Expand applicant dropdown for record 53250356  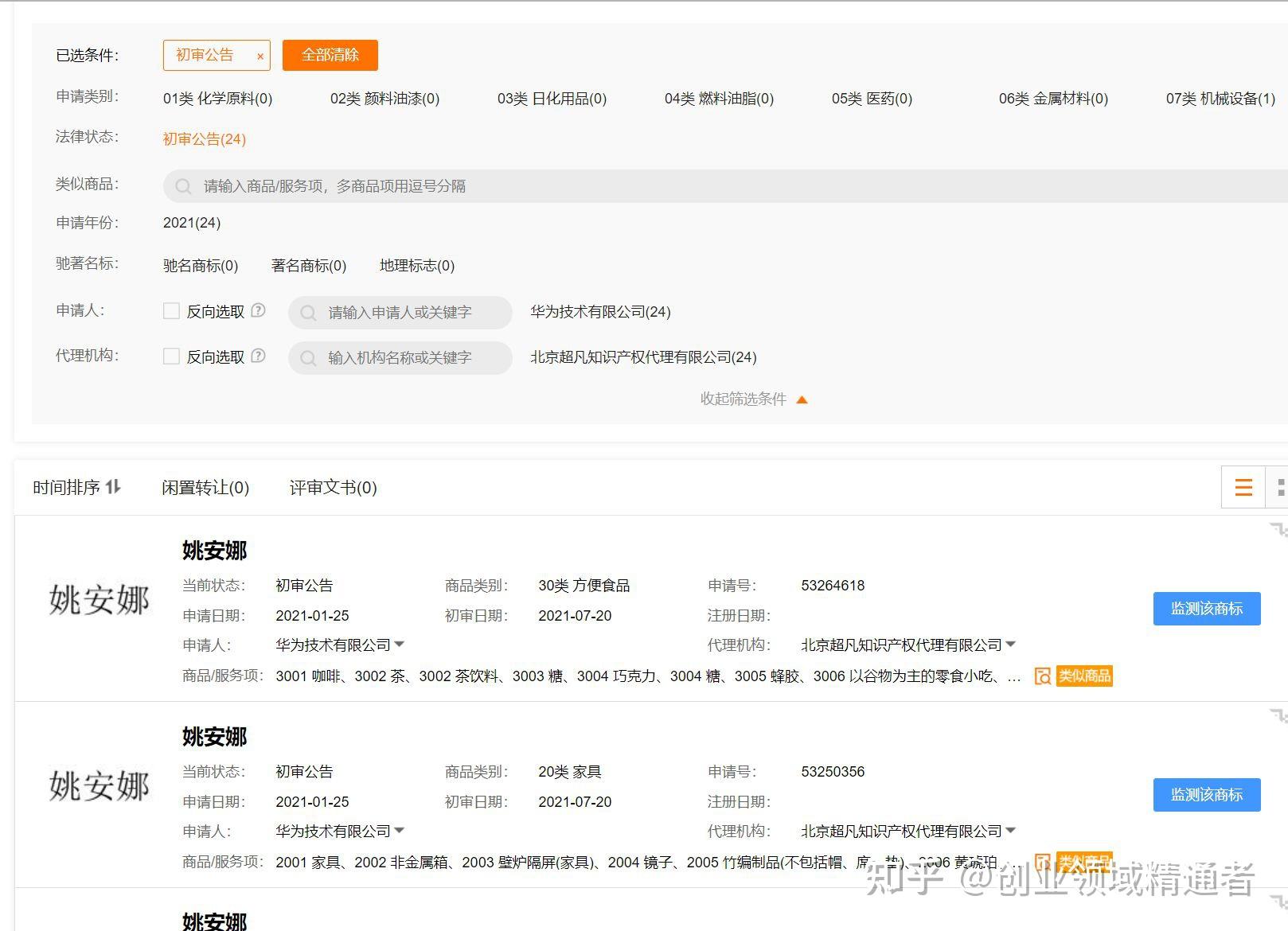coord(400,831)
